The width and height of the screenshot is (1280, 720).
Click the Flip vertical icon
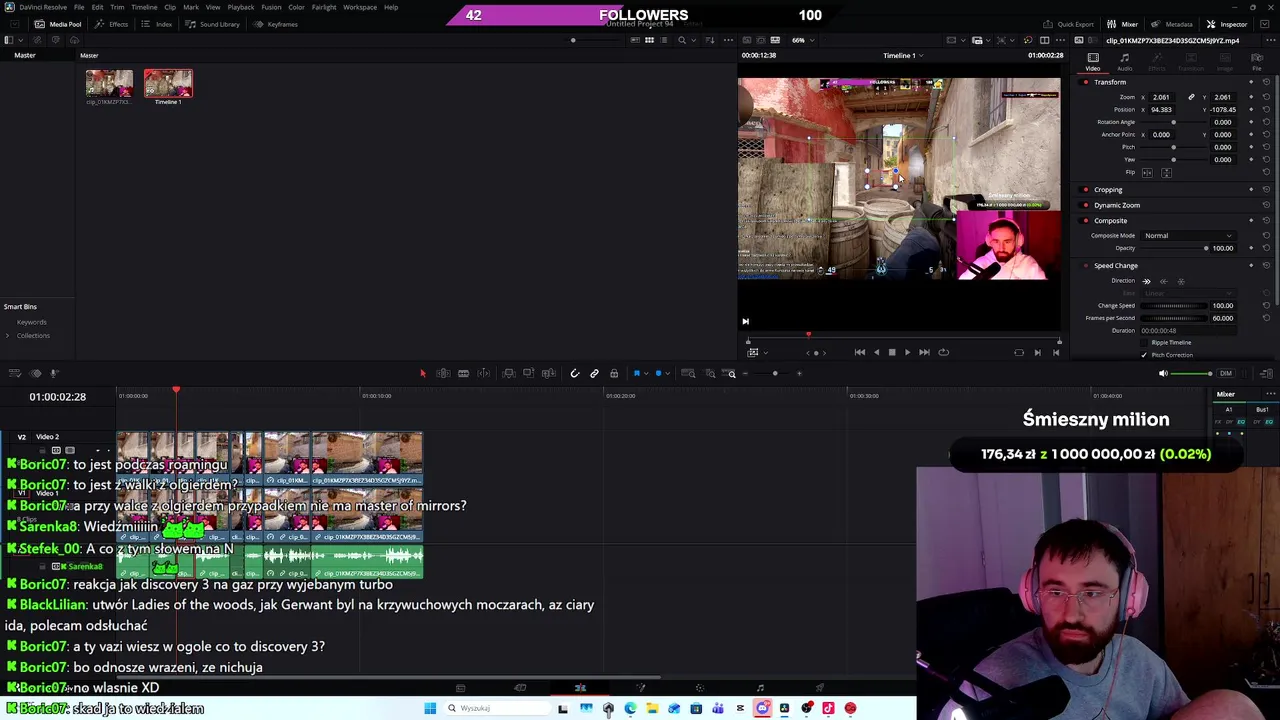pyautogui.click(x=1166, y=172)
